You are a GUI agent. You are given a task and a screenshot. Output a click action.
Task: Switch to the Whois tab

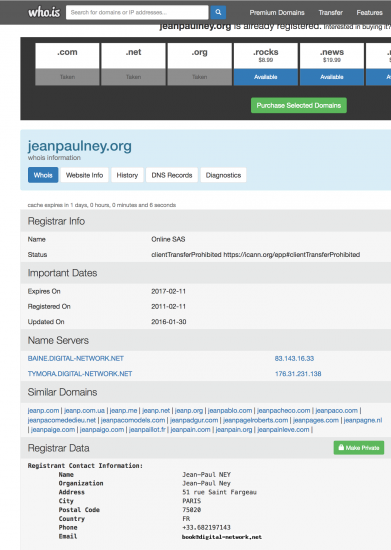pyautogui.click(x=43, y=175)
